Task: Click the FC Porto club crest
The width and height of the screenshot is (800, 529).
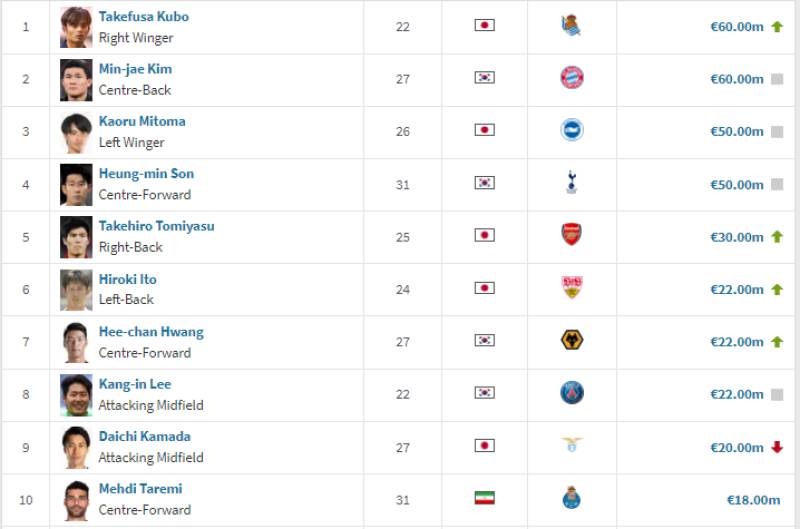Action: pyautogui.click(x=571, y=498)
